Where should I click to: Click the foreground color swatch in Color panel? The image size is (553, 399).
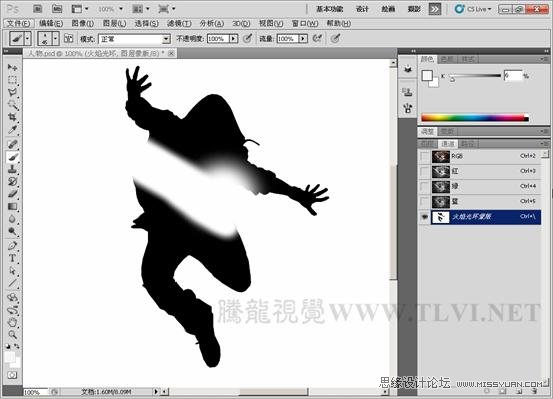tap(427, 75)
